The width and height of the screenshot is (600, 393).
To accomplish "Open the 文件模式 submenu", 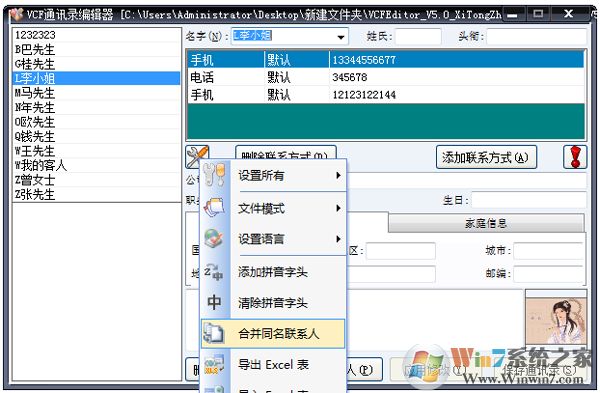I will point(273,208).
